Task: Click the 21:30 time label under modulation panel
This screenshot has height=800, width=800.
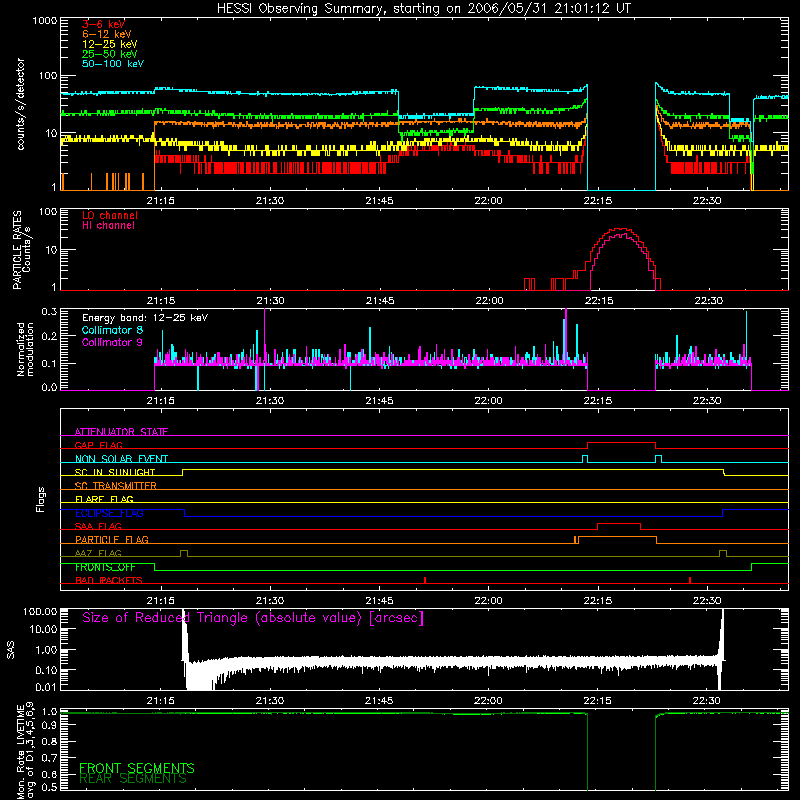Action: (x=269, y=401)
